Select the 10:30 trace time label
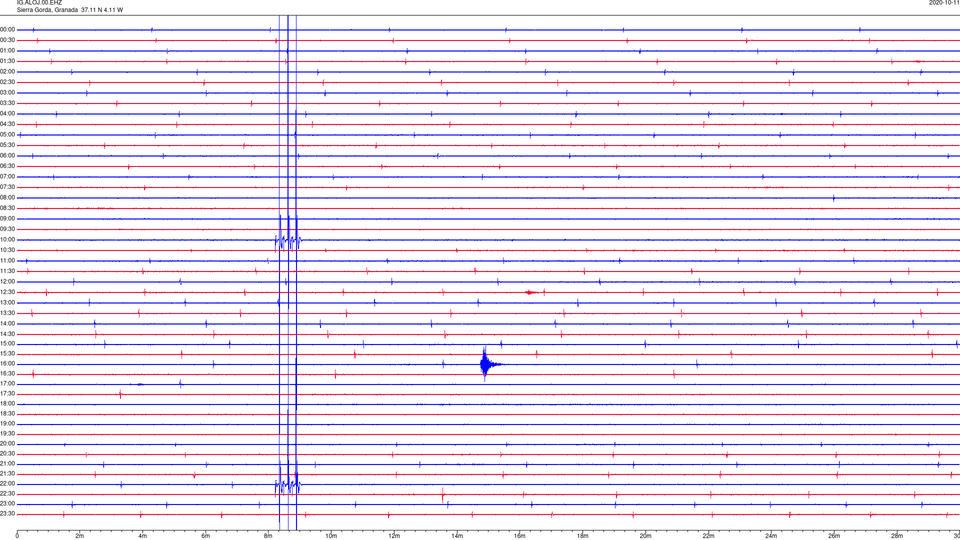 7,250
